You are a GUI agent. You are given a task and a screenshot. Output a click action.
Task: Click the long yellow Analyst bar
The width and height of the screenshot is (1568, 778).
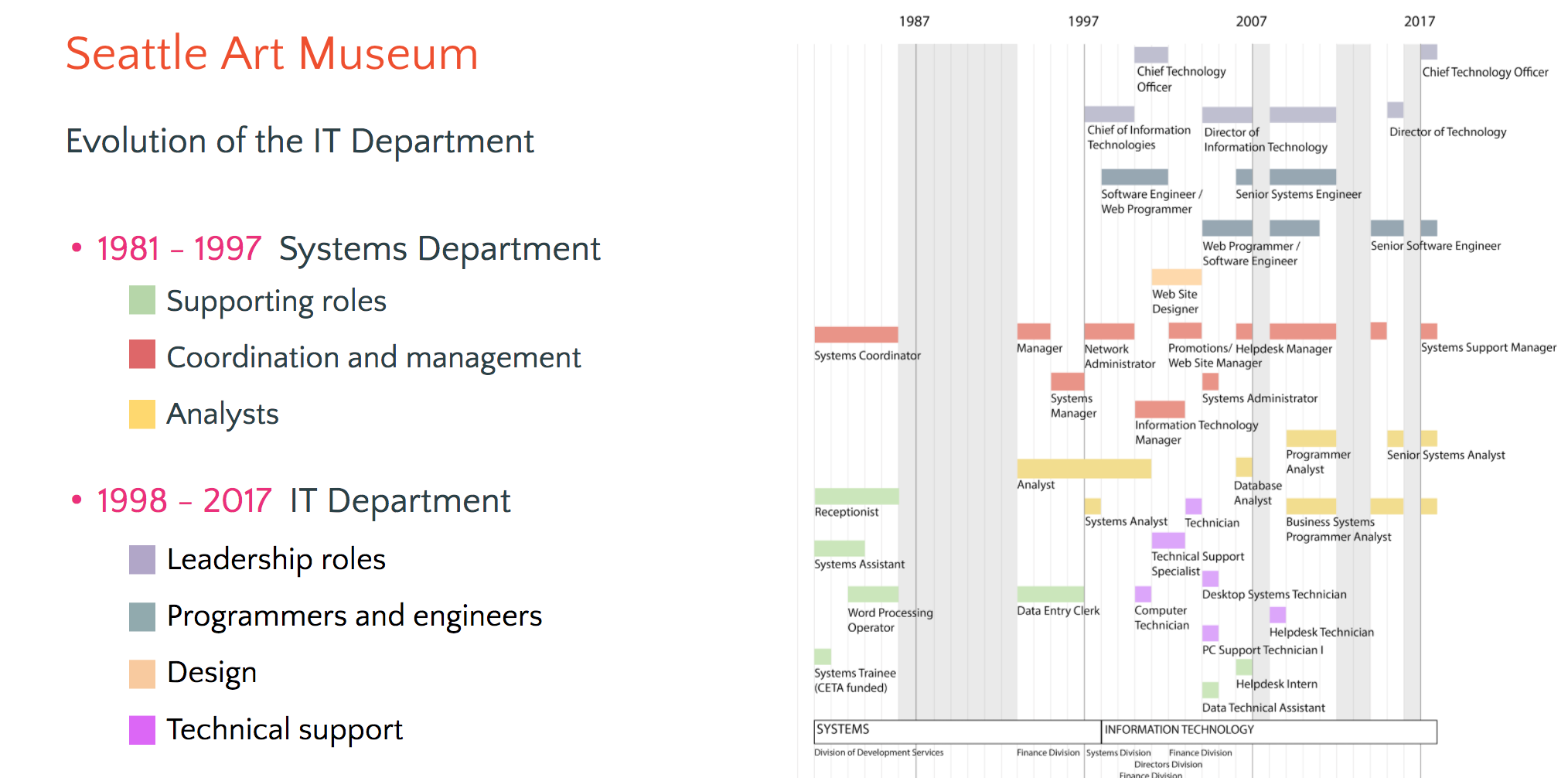(1084, 468)
